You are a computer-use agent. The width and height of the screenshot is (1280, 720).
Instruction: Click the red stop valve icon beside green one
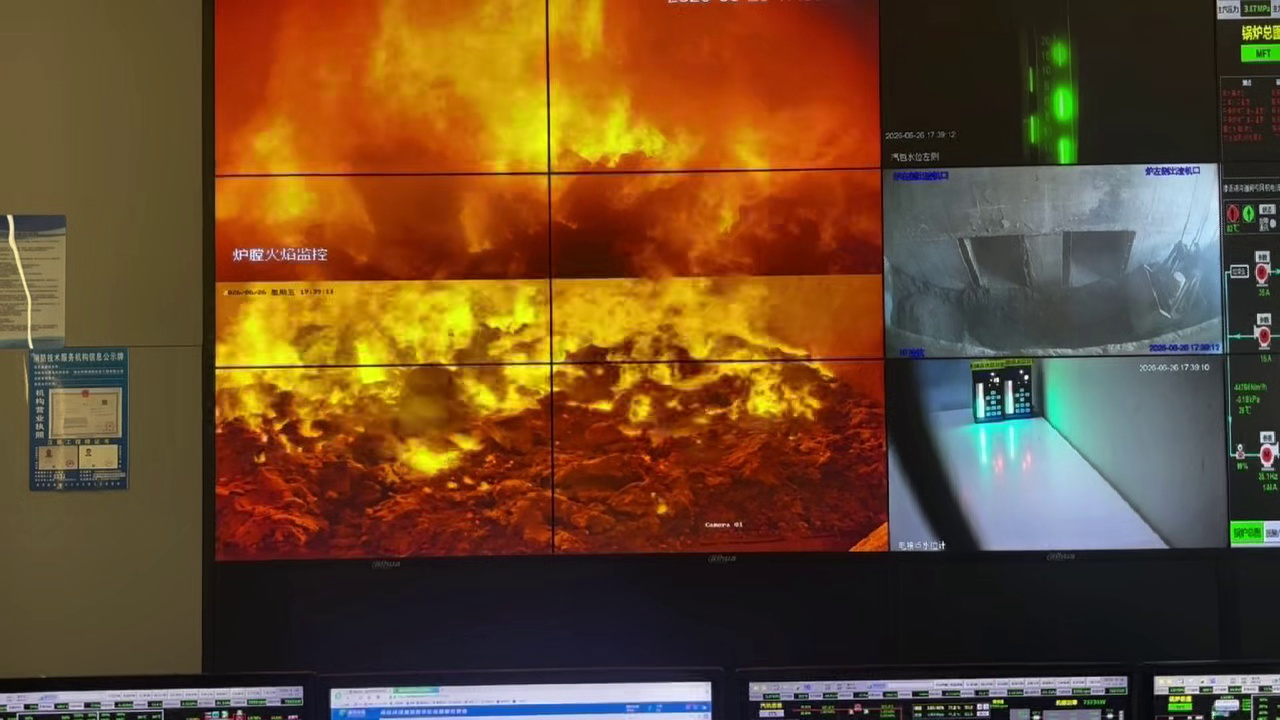point(1233,213)
